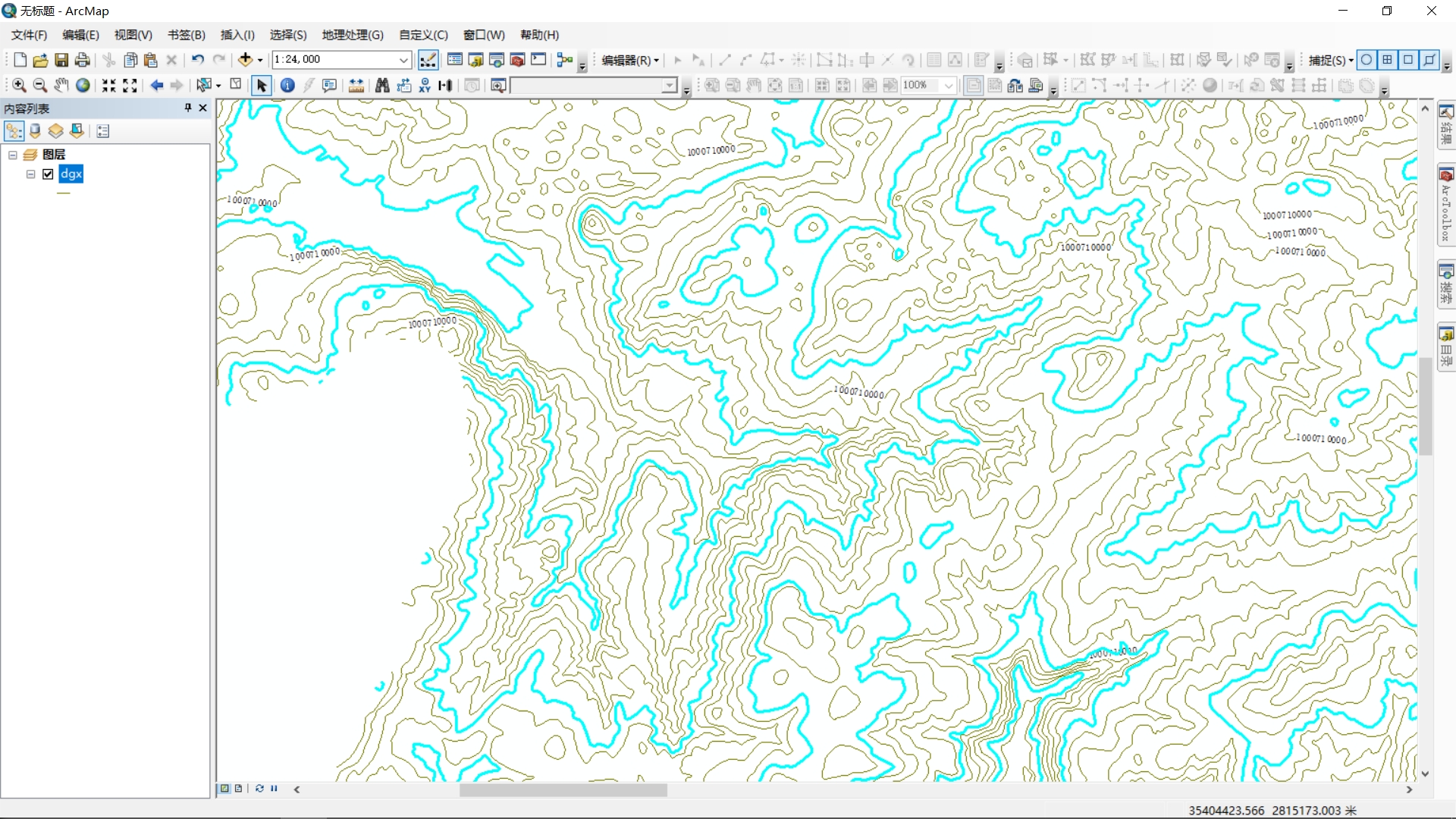This screenshot has width=1456, height=819.
Task: Click the Add Data button
Action: [x=245, y=60]
